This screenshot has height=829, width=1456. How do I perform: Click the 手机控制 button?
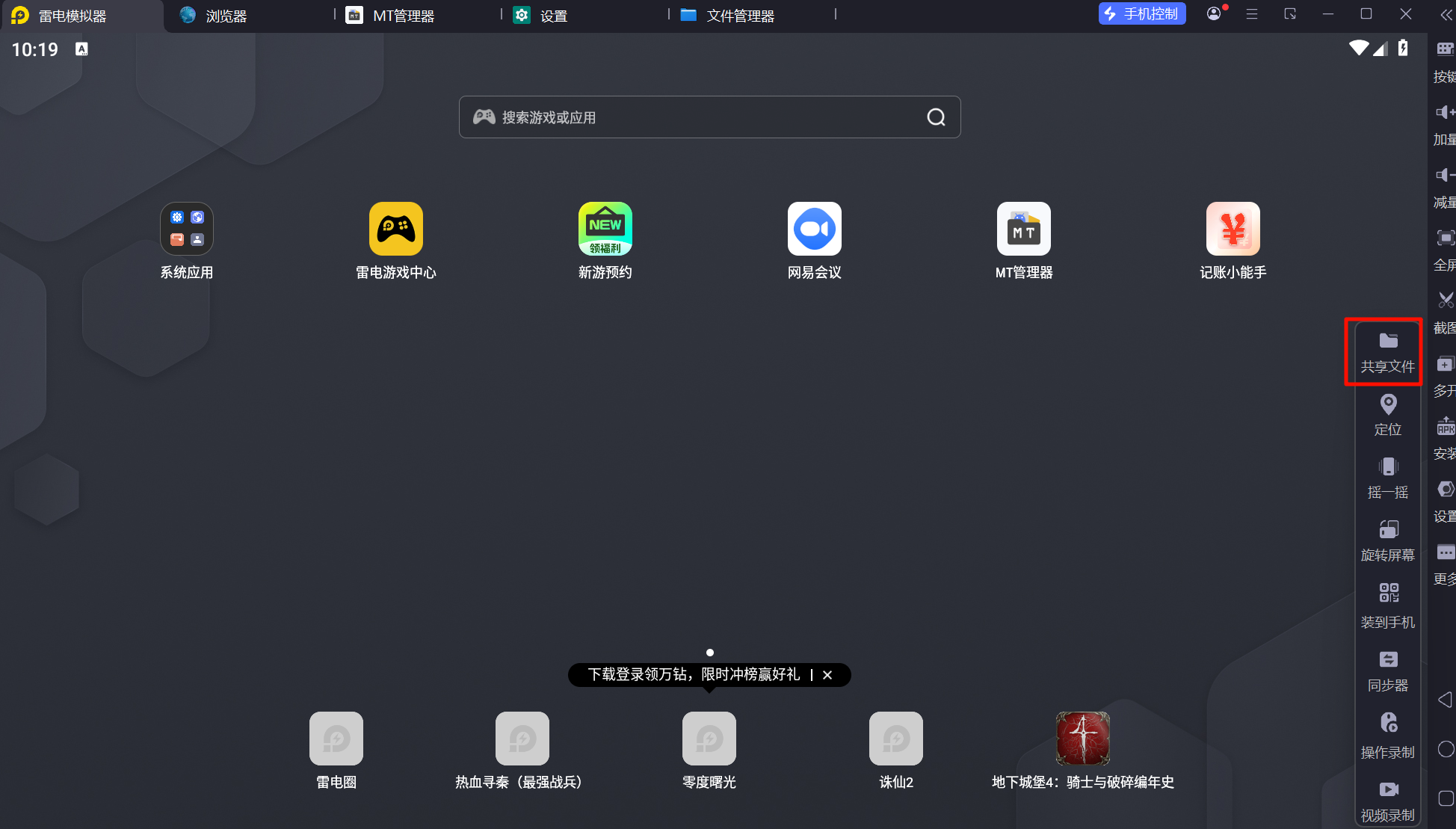coord(1141,14)
